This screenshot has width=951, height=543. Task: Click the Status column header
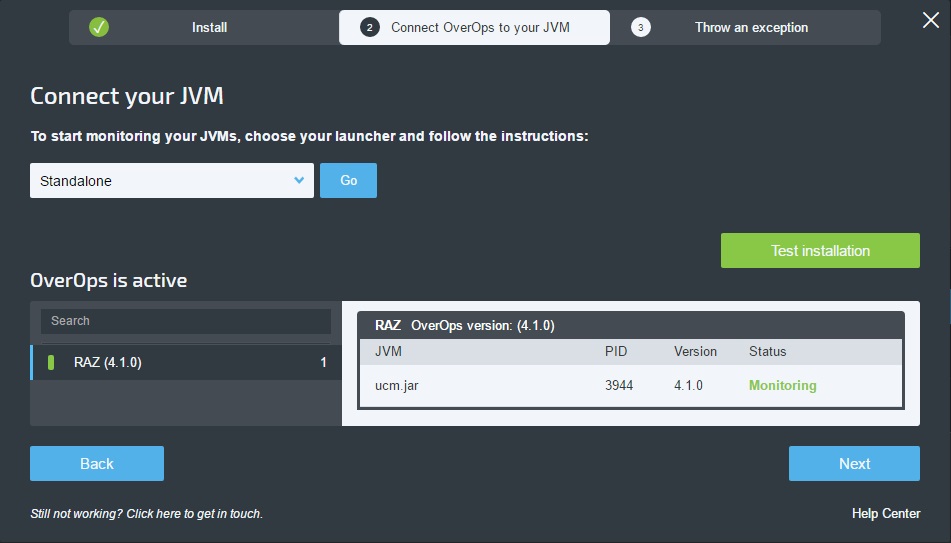click(x=767, y=351)
